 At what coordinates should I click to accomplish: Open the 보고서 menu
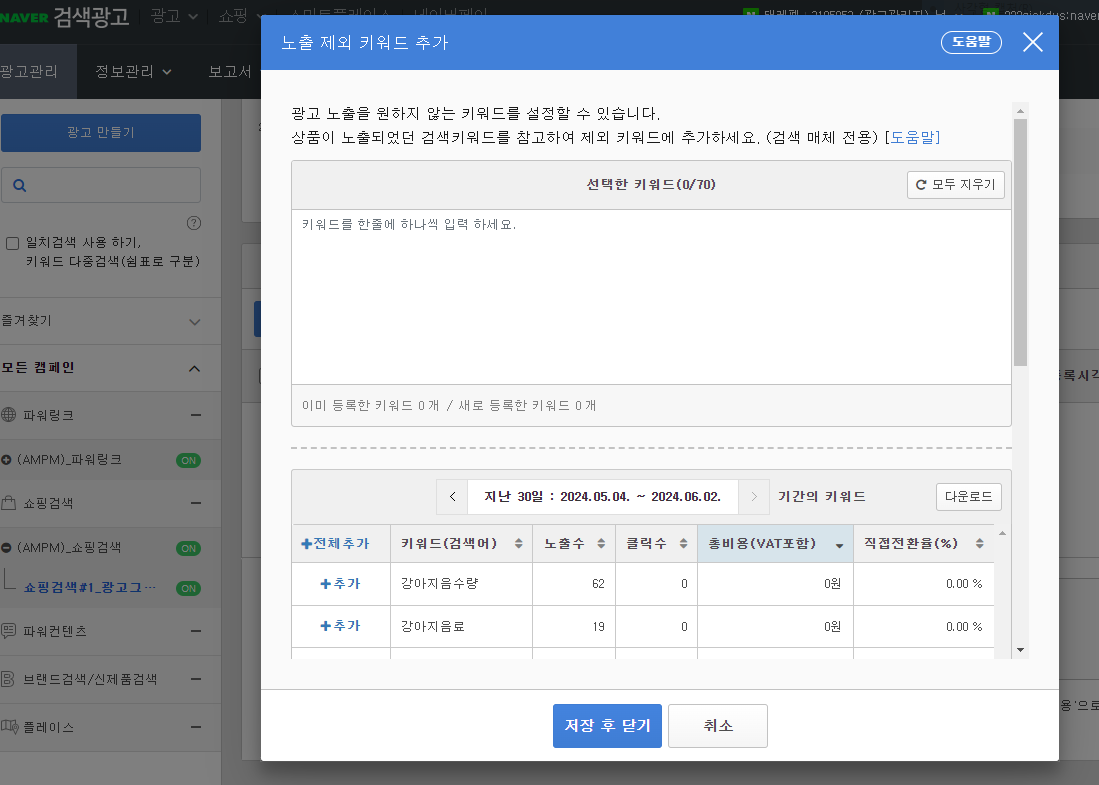click(x=230, y=71)
